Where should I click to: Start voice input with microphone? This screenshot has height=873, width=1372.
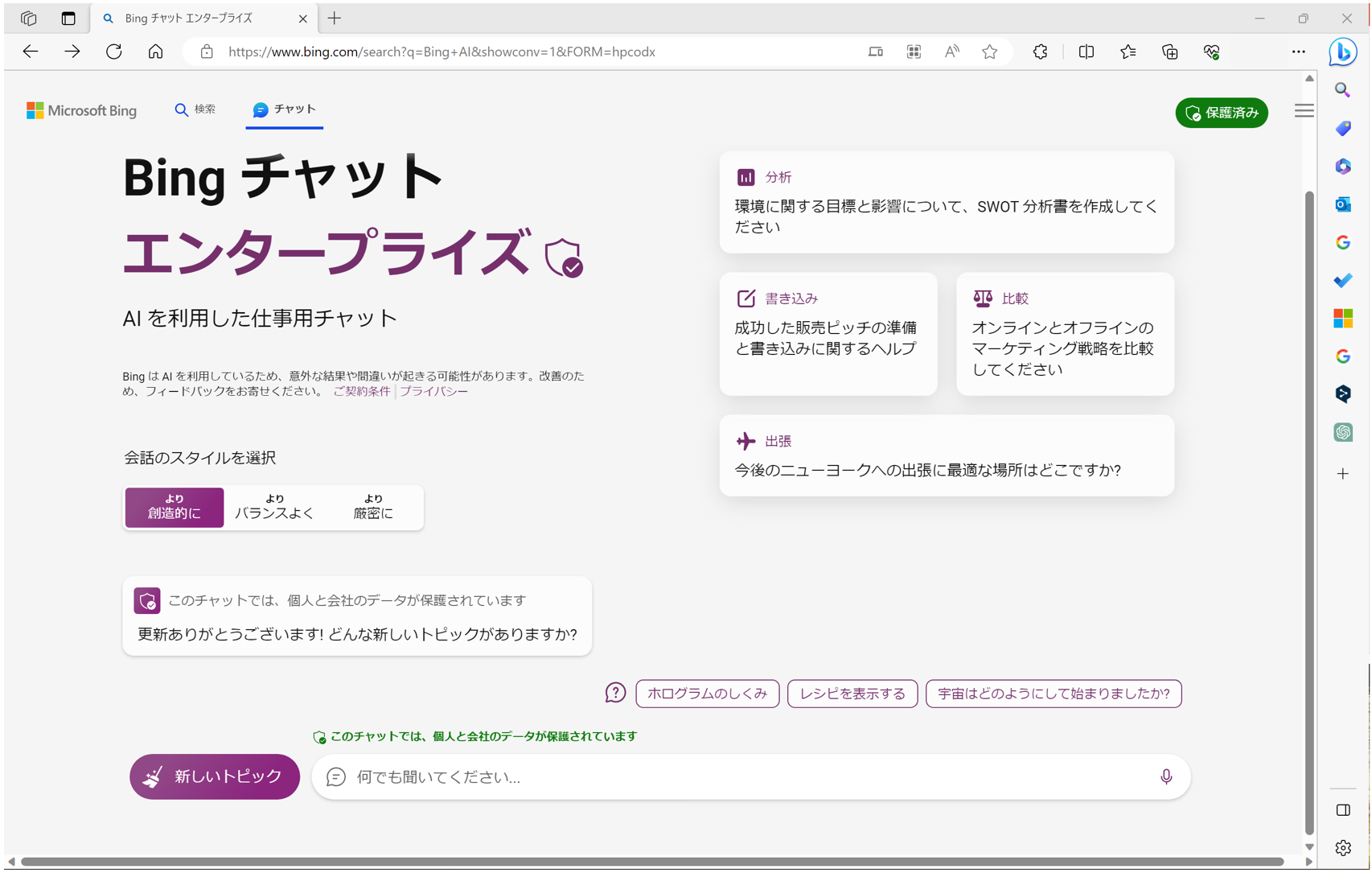coord(1165,776)
